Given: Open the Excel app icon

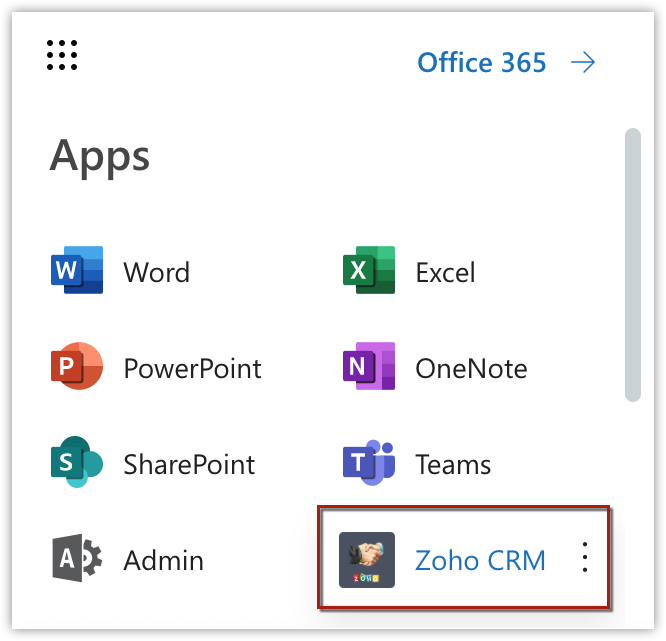Looking at the screenshot, I should 368,272.
